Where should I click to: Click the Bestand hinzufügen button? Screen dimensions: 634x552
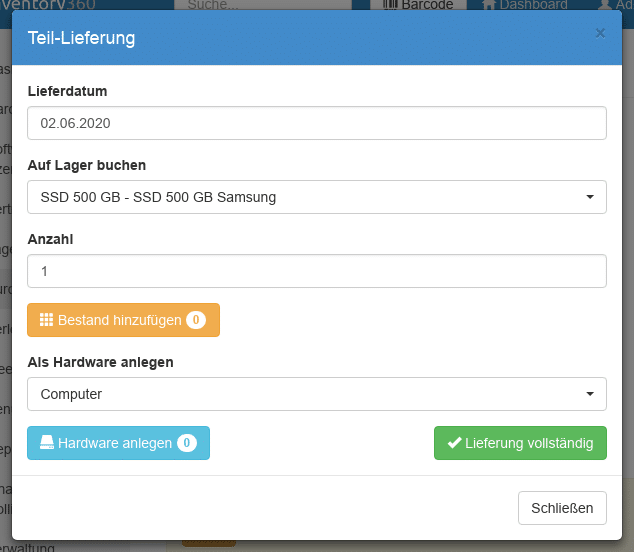123,320
